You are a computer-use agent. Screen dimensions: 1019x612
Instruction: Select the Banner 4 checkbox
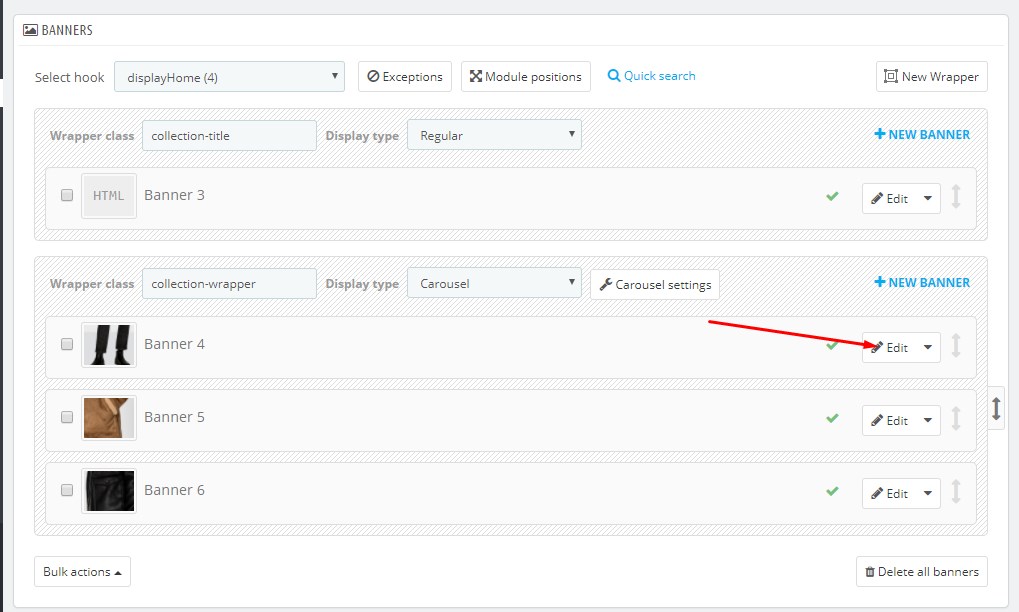pyautogui.click(x=67, y=344)
